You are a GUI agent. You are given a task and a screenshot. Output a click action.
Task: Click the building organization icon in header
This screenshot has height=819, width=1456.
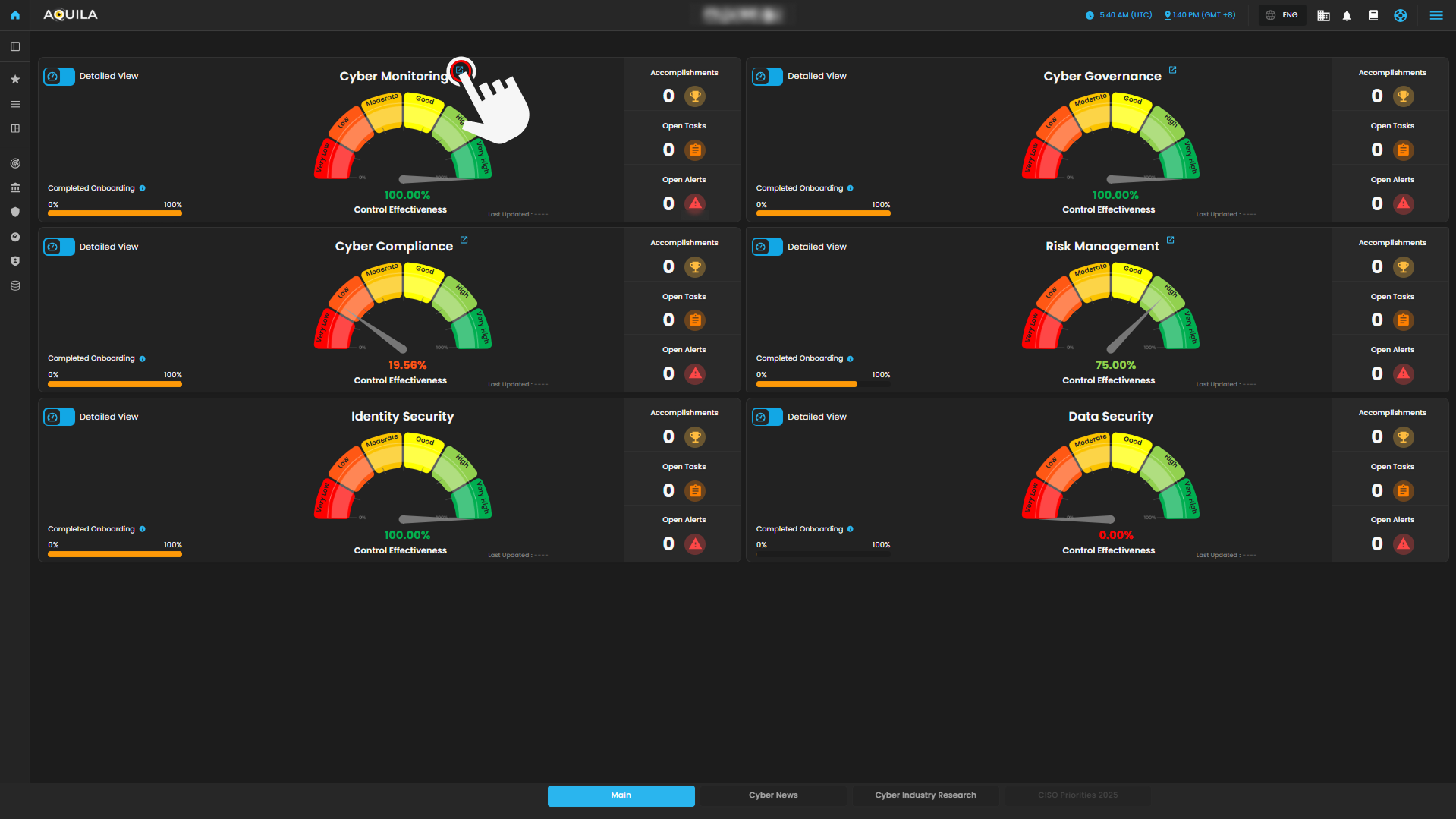[x=1323, y=15]
